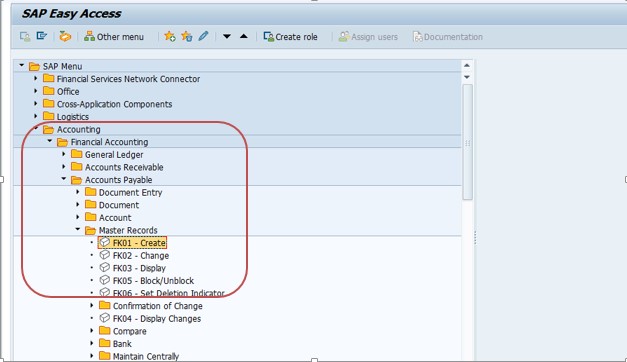Select FK04 - Display Changes transaction
This screenshot has height=362, width=627.
point(157,319)
